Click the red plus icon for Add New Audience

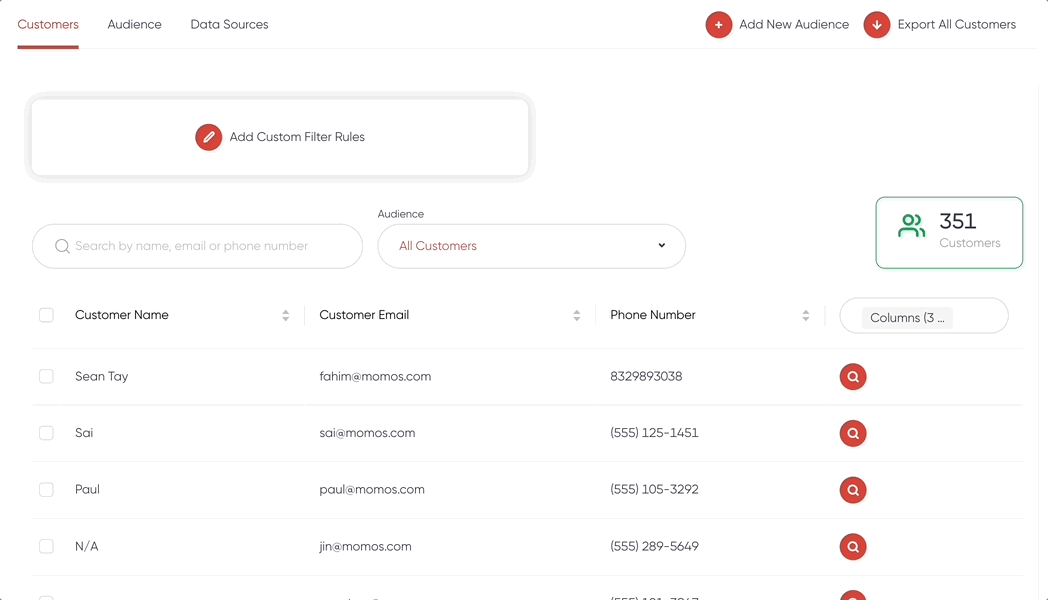(718, 25)
